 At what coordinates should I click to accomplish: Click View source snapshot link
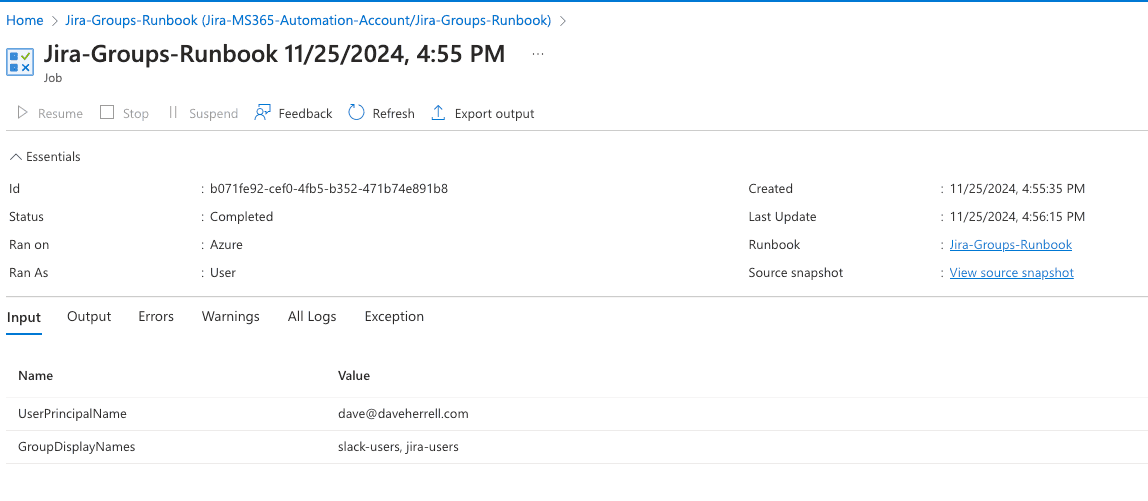tap(1011, 272)
